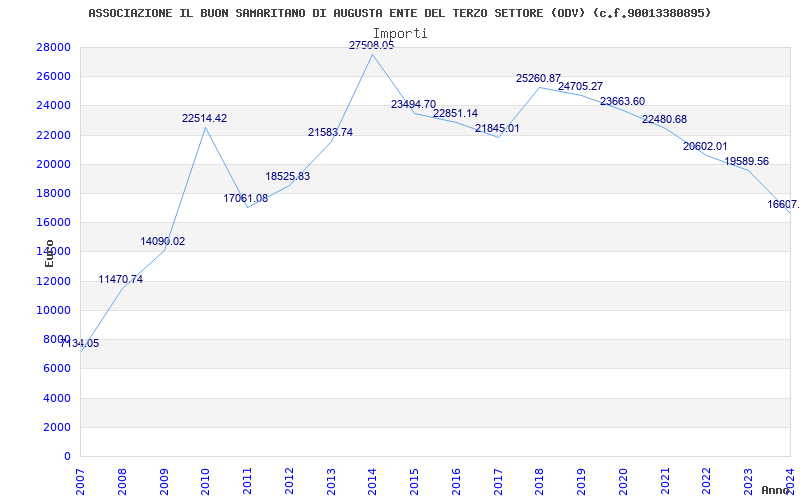Click the data label 17061.08
Viewport: 800px width, 500px height.
245,198
